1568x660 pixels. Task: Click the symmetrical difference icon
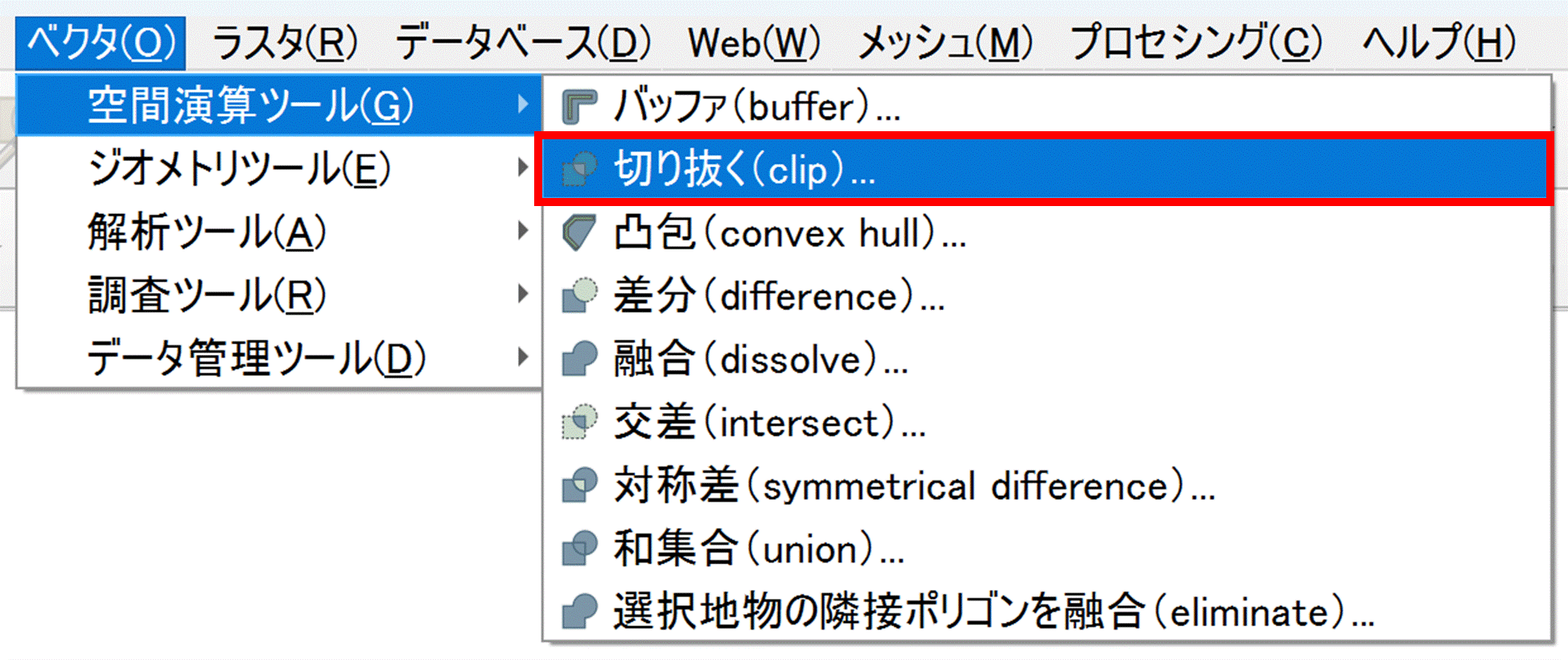(x=579, y=485)
